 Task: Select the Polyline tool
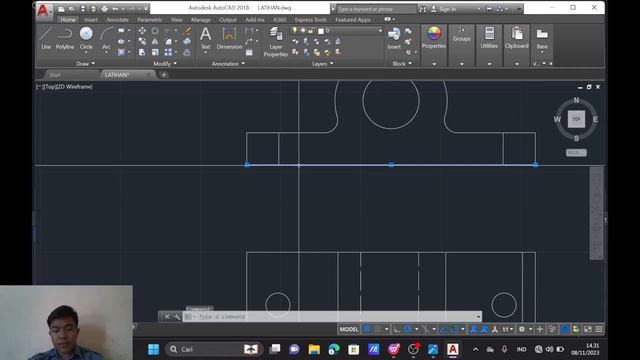(x=65, y=38)
